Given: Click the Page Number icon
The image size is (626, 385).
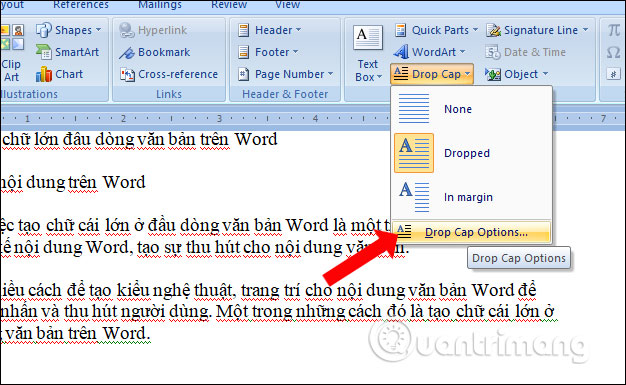Looking at the screenshot, I should click(x=244, y=74).
